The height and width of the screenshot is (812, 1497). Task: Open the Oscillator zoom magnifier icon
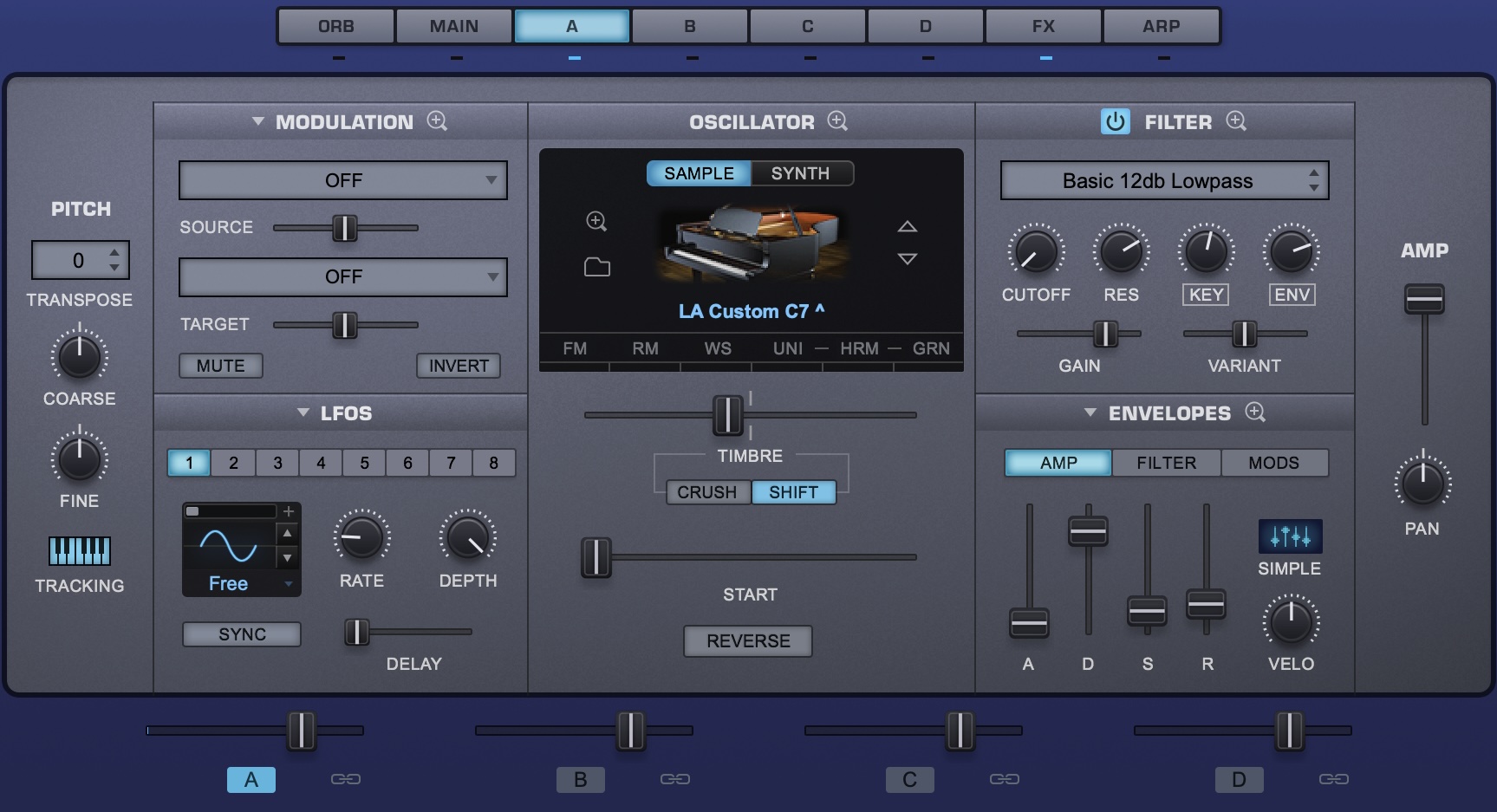[x=837, y=121]
